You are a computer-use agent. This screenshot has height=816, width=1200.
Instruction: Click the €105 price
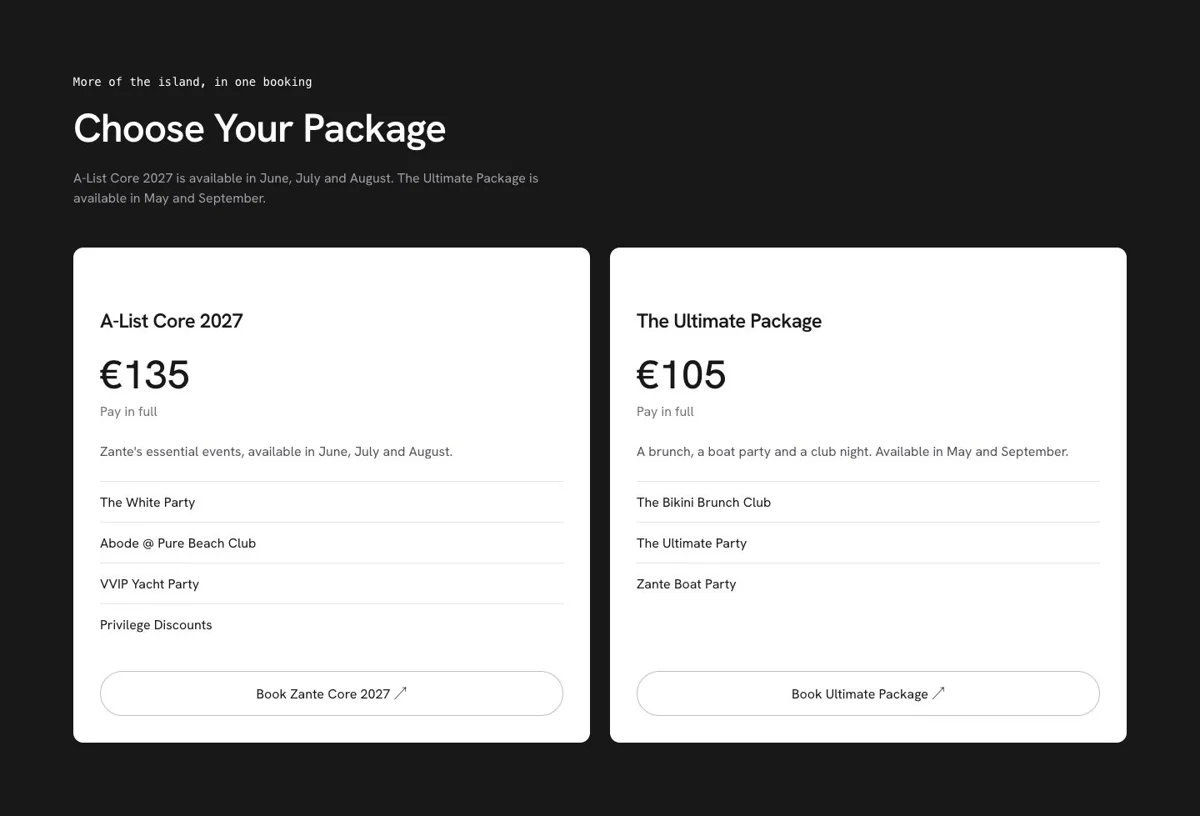pos(681,375)
